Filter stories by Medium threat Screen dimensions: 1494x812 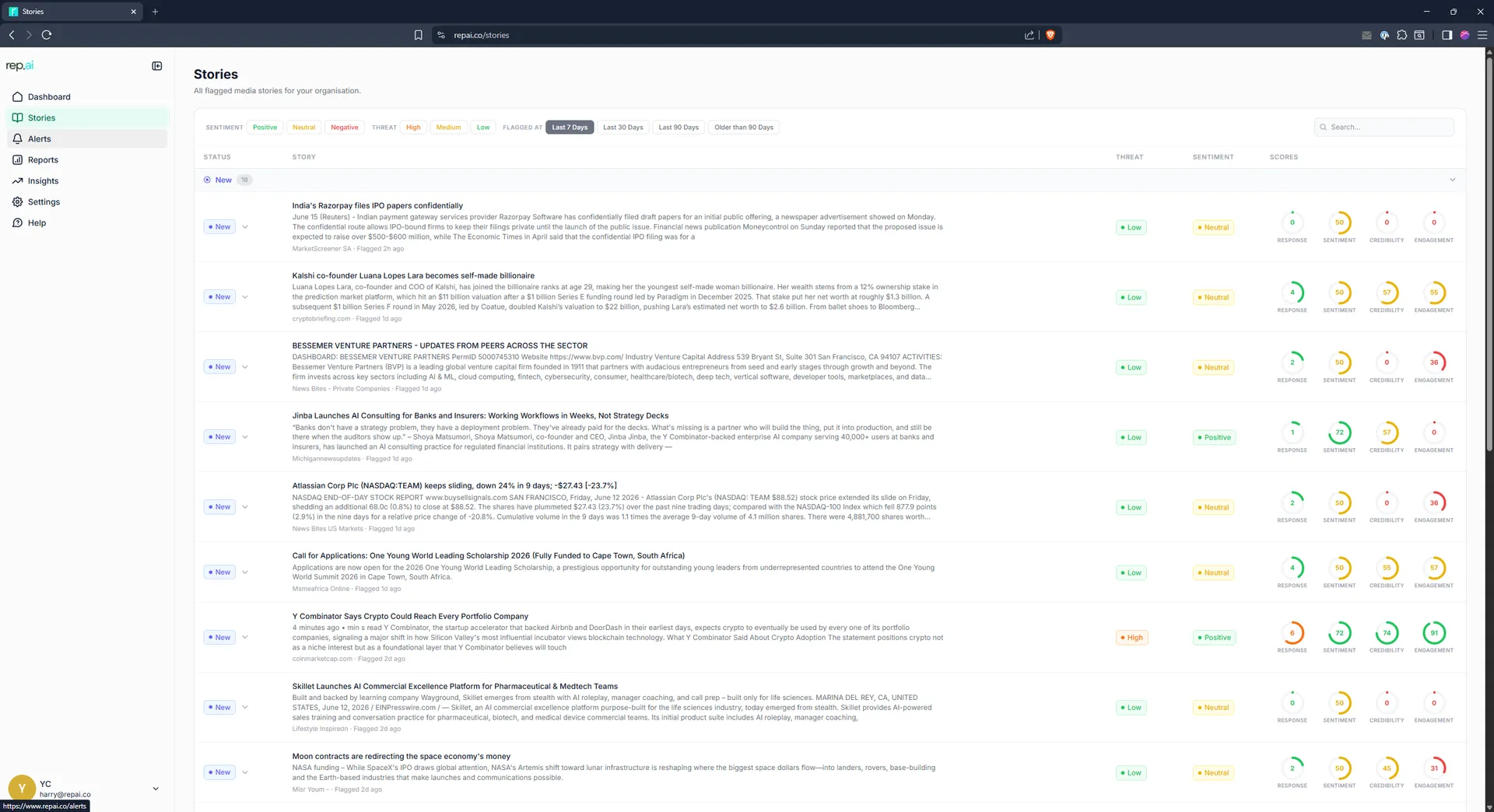[x=448, y=128]
